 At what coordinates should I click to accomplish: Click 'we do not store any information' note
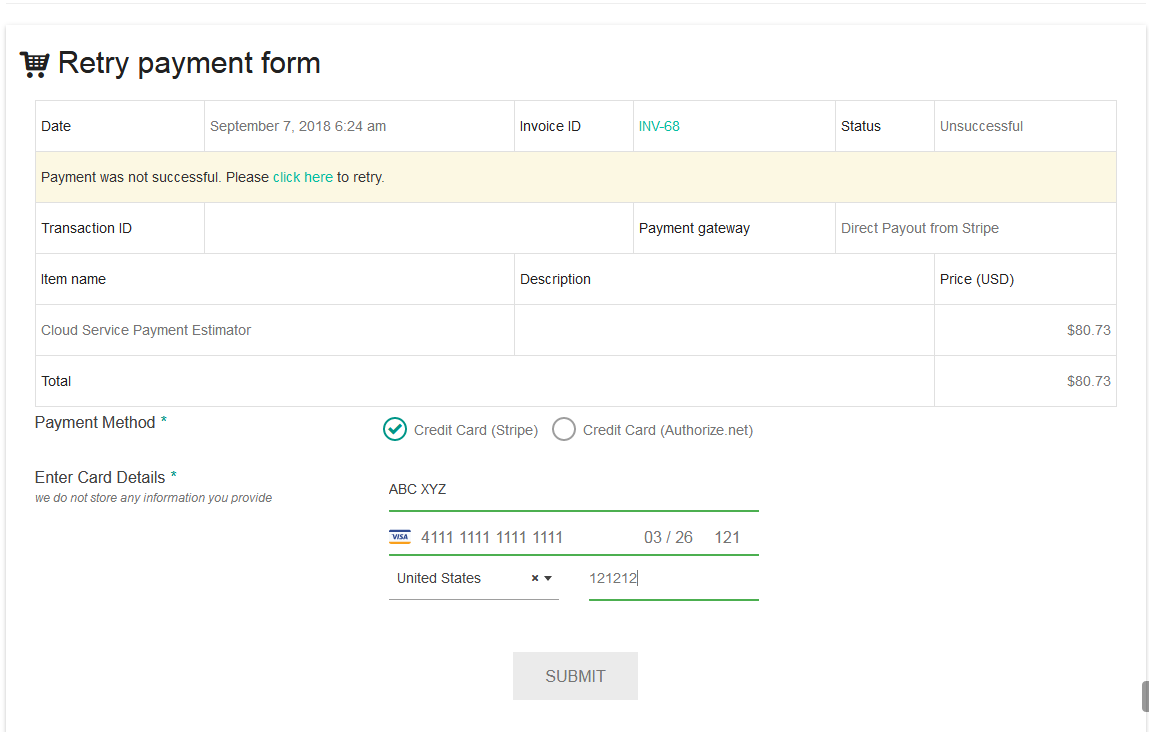tap(153, 498)
